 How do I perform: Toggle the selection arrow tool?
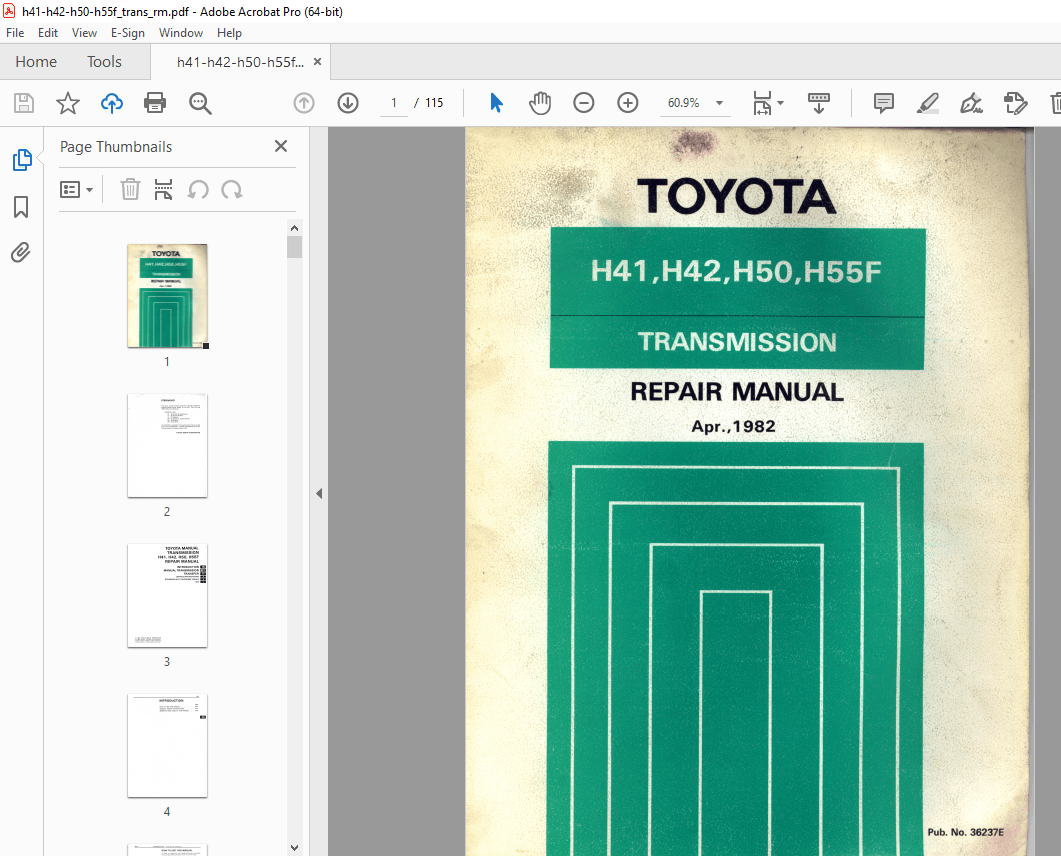tap(496, 103)
